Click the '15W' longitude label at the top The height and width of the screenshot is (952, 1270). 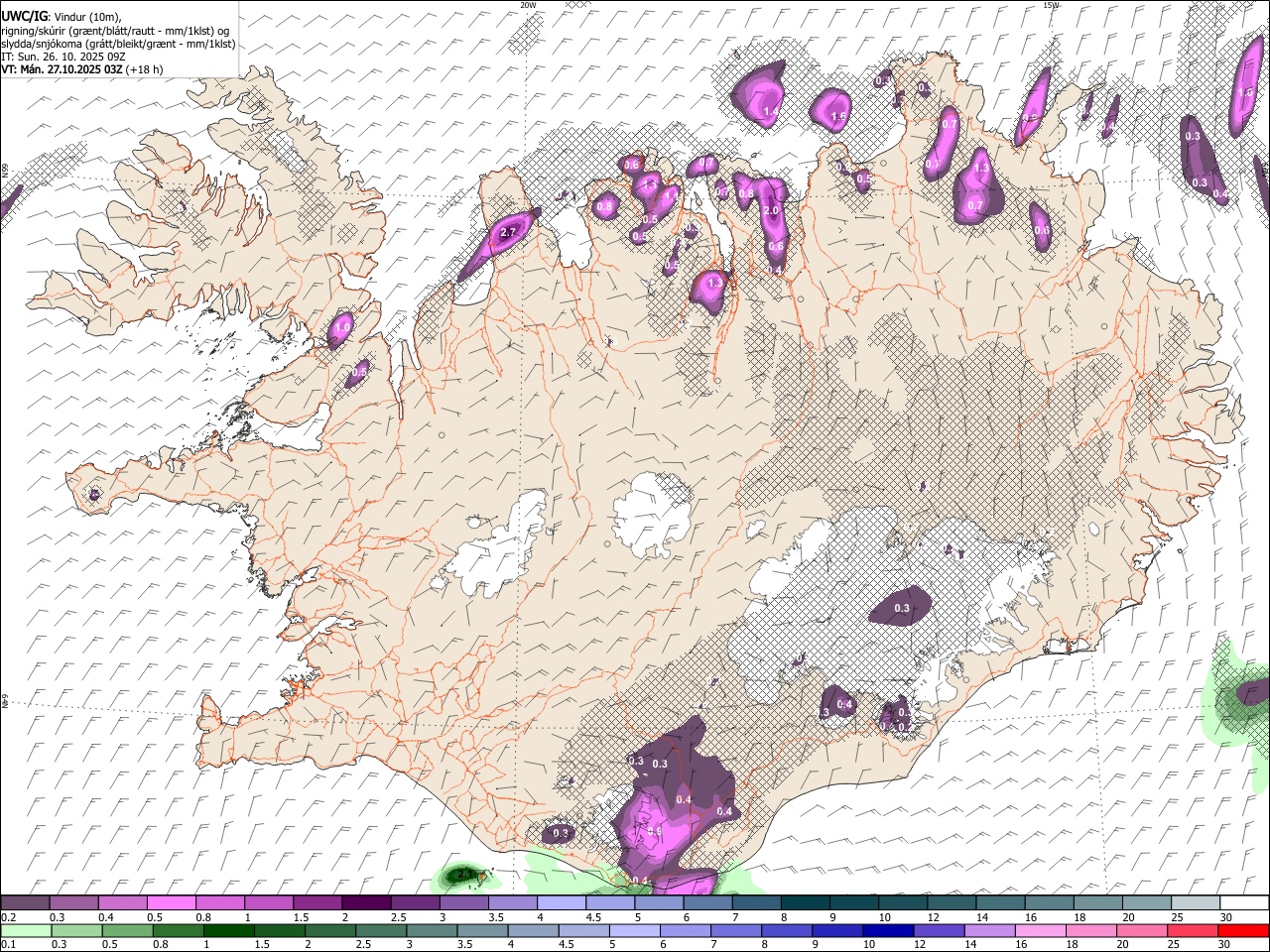point(1052,5)
